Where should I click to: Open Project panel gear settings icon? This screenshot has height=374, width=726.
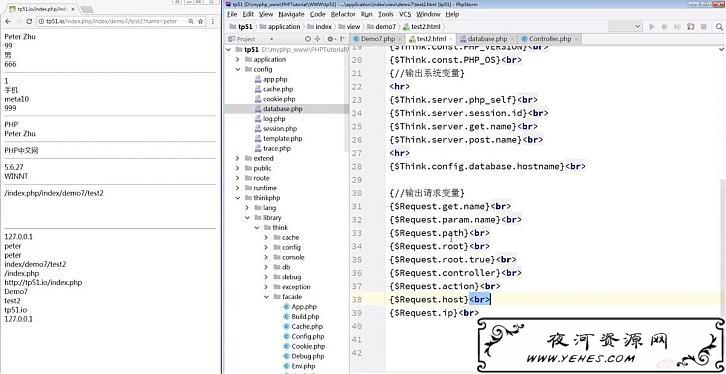point(330,39)
